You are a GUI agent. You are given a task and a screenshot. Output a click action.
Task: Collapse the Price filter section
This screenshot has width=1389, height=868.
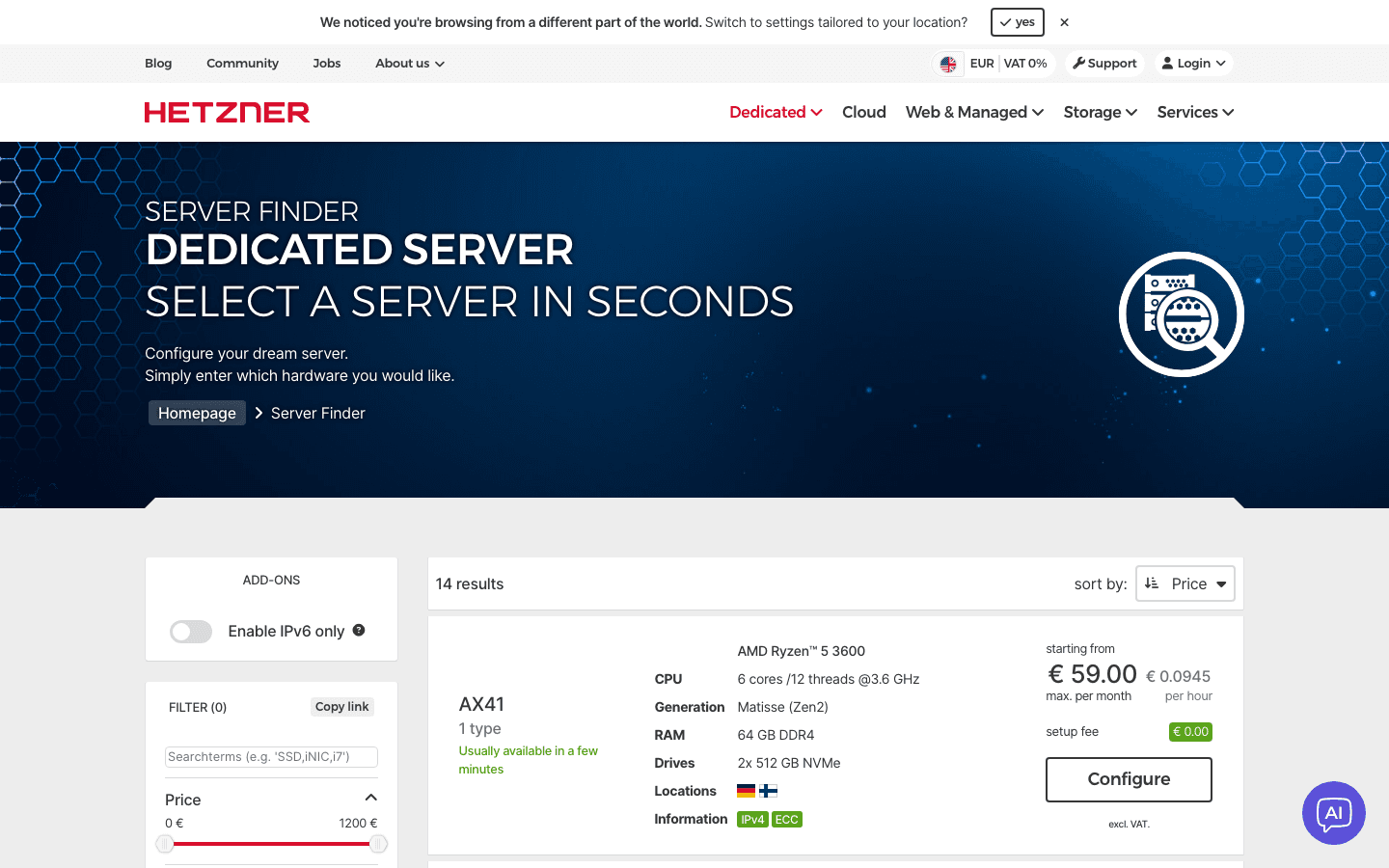370,799
